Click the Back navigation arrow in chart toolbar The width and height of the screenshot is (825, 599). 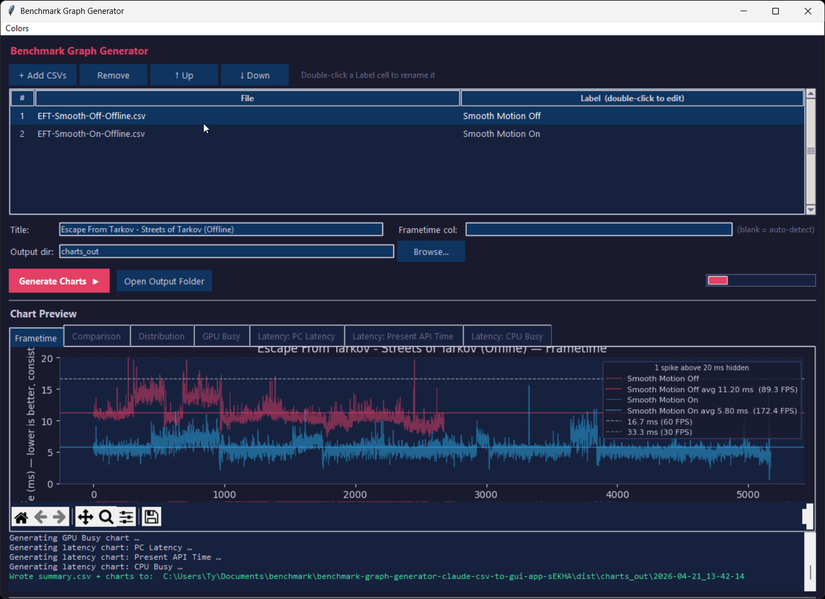[x=39, y=517]
